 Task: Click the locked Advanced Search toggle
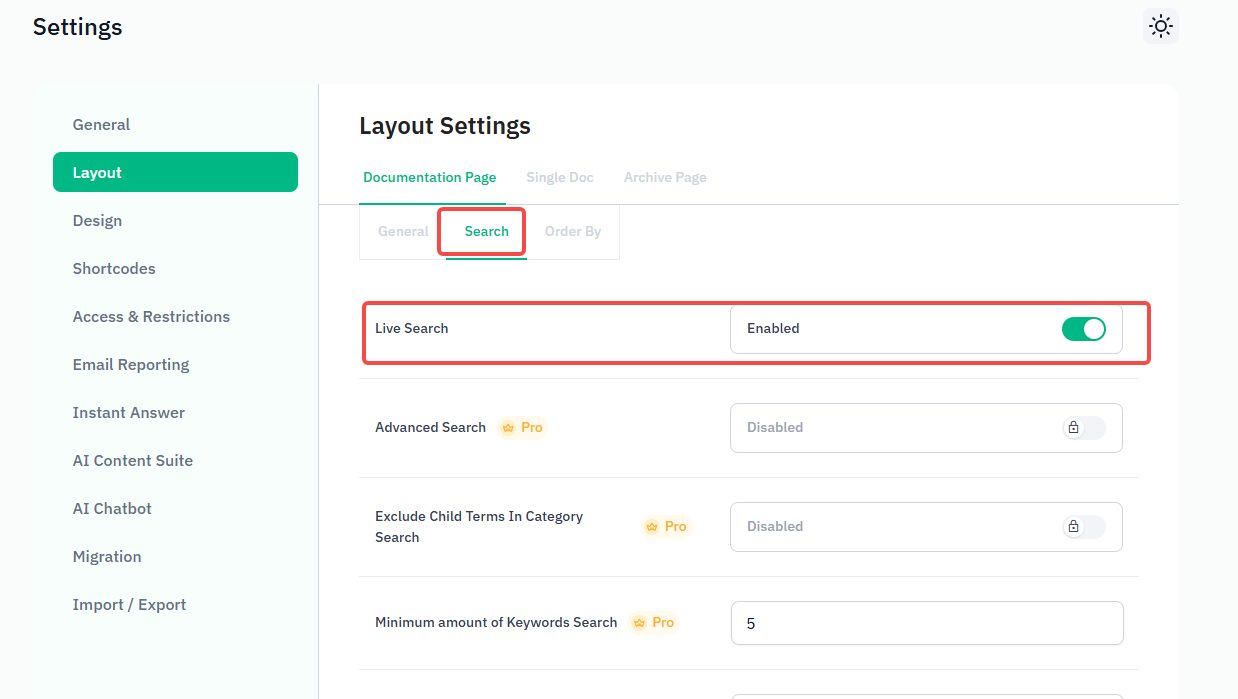pos(1083,428)
